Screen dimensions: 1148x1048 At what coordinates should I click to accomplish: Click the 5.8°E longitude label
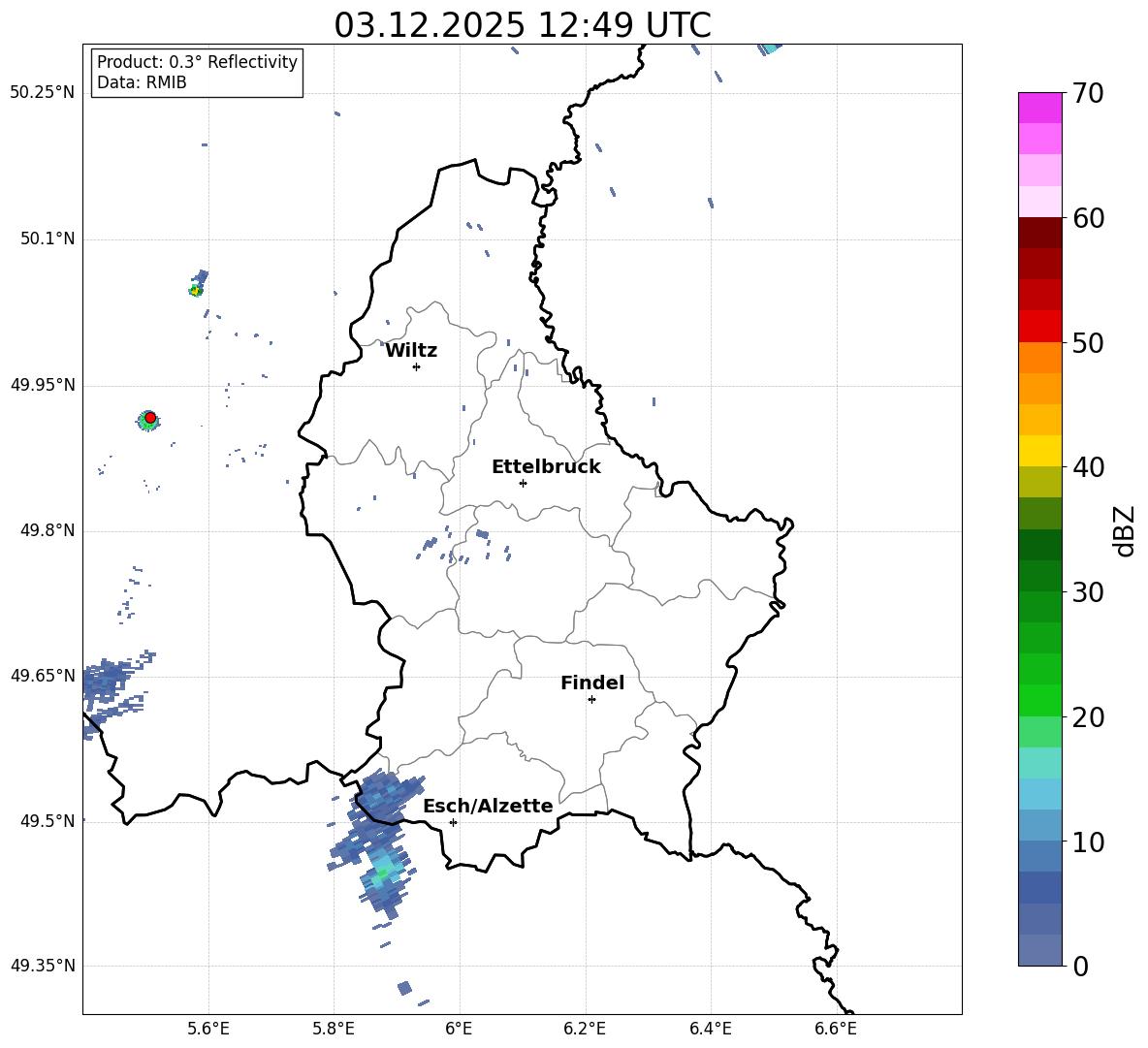(x=334, y=1029)
